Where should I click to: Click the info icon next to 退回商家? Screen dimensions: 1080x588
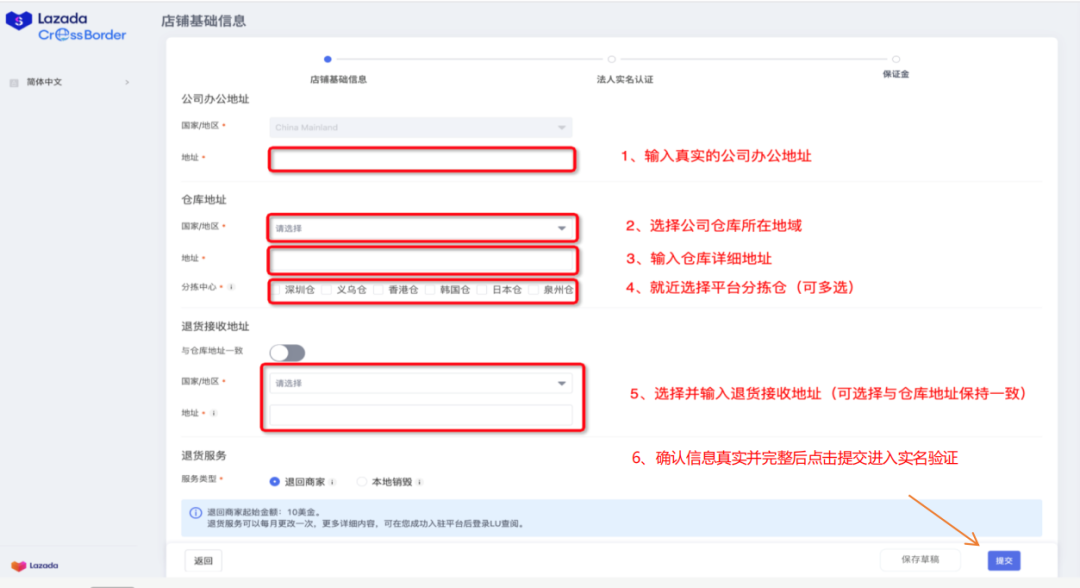click(x=333, y=481)
